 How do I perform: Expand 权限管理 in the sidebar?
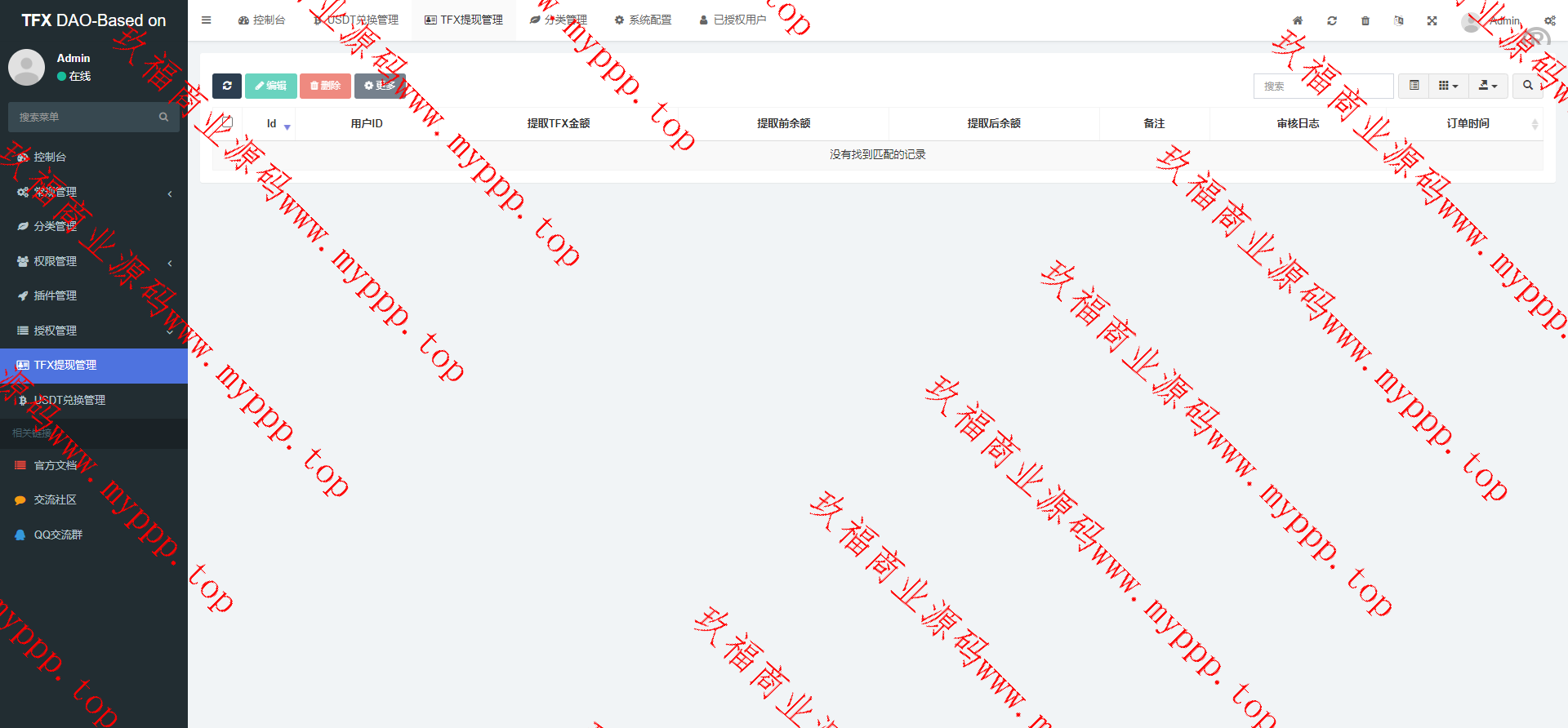pos(56,261)
